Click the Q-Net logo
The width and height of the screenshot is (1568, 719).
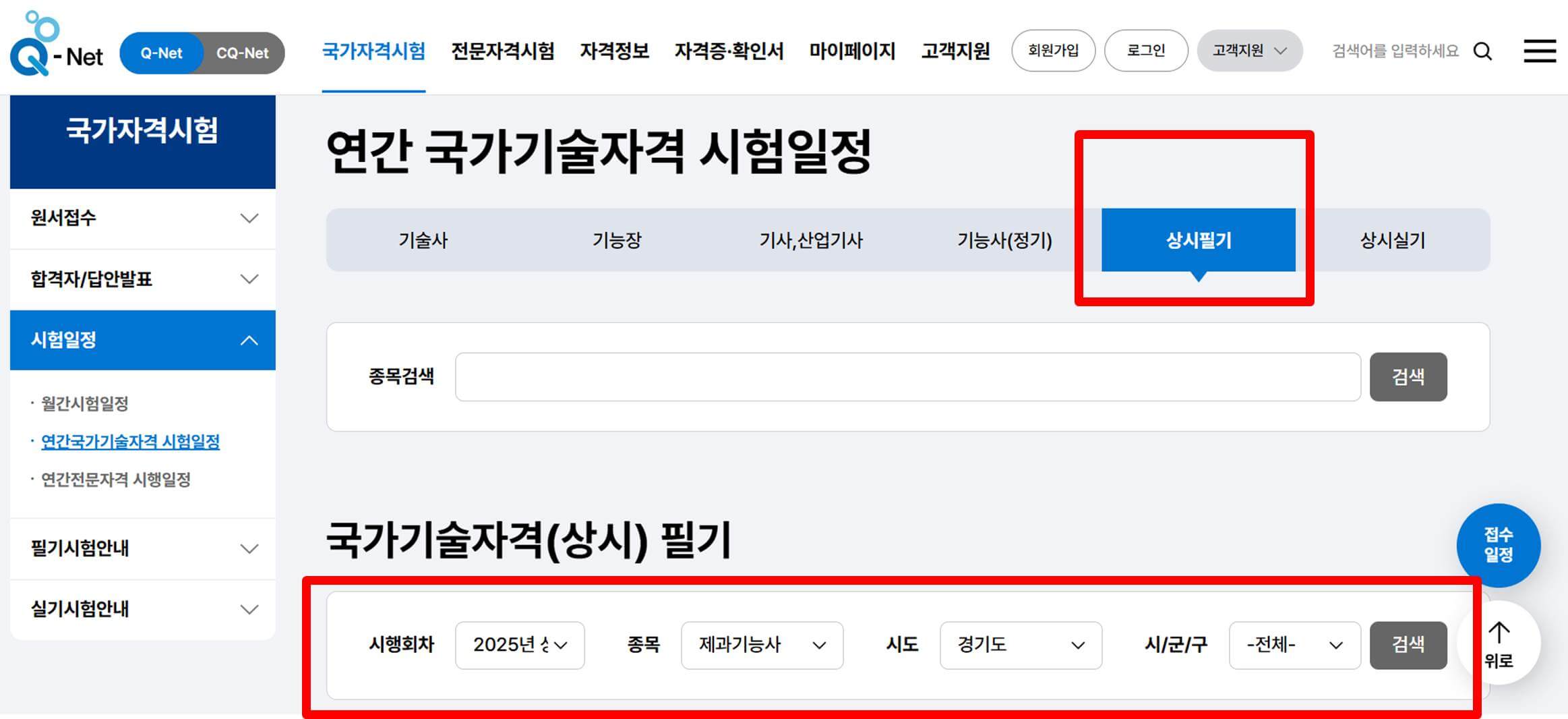pyautogui.click(x=57, y=53)
